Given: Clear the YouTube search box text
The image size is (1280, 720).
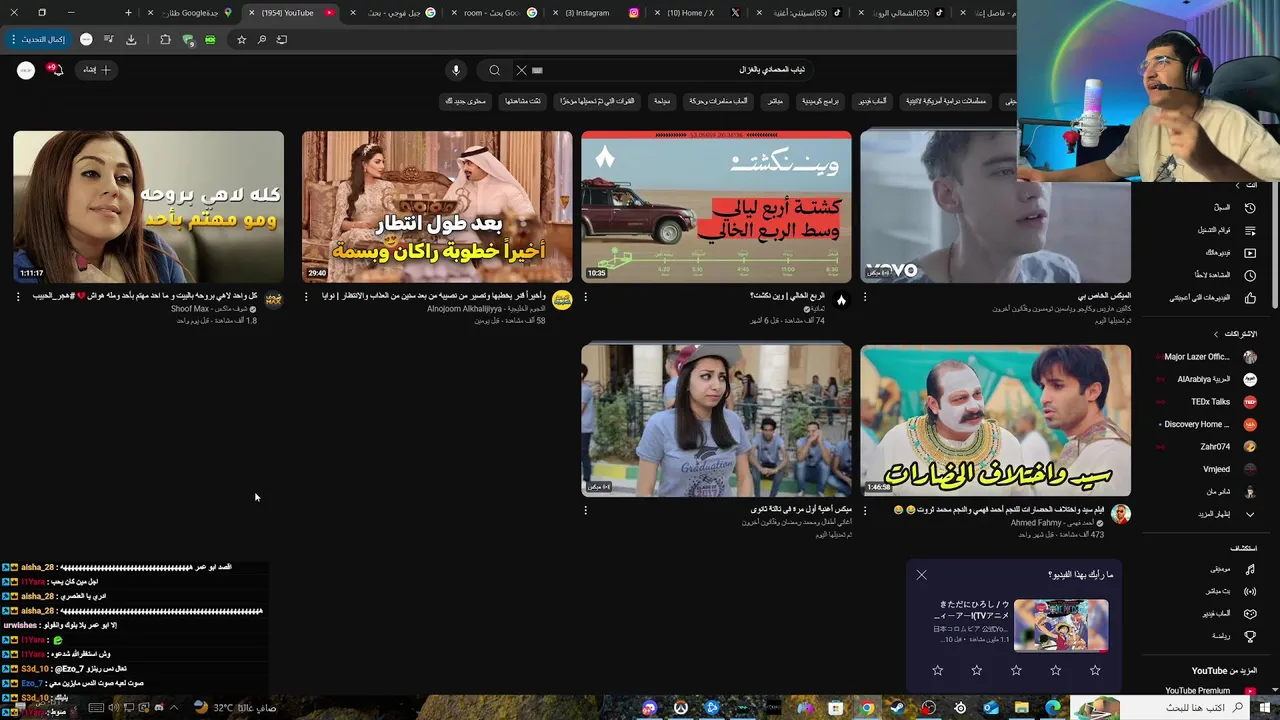Looking at the screenshot, I should (521, 70).
